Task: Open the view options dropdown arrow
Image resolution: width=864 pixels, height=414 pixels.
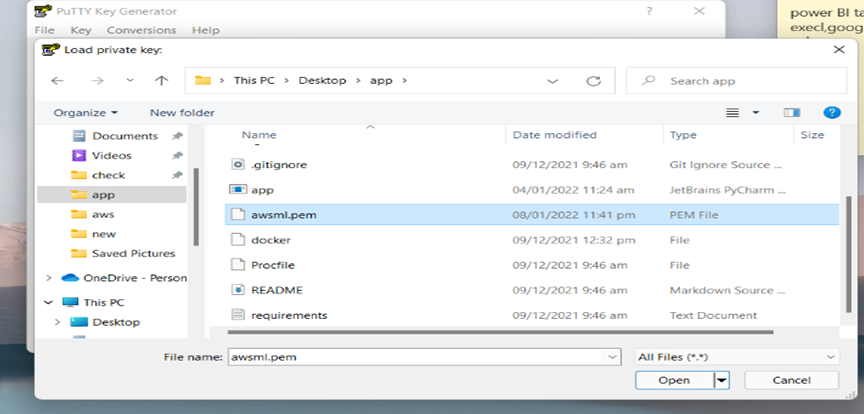Action: (x=756, y=112)
